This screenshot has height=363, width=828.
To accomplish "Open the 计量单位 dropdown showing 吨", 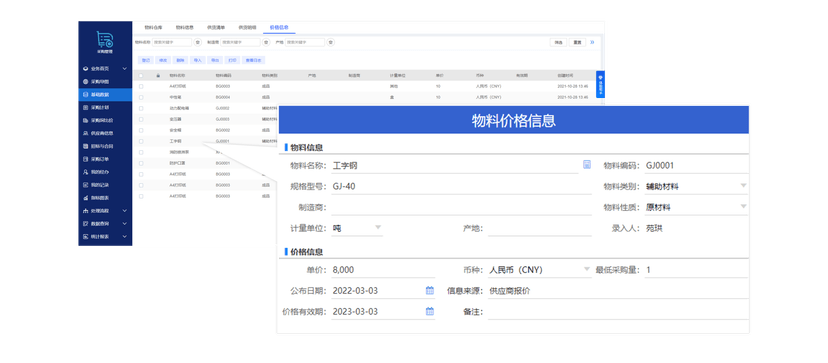I will click(357, 228).
